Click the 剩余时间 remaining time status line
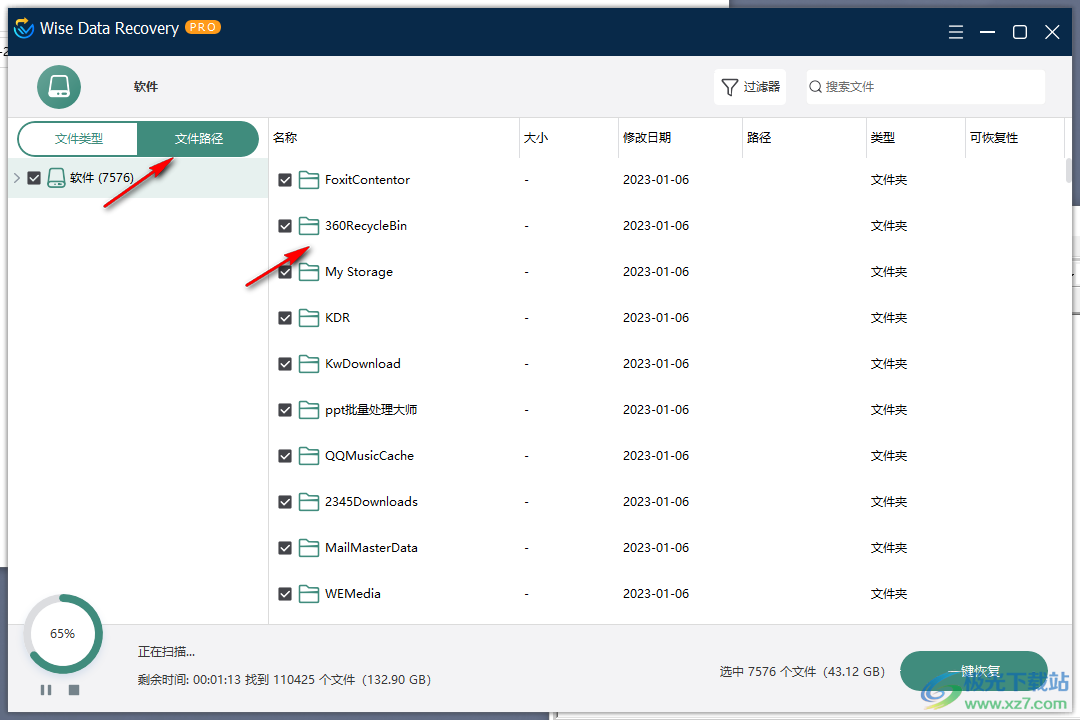The height and width of the screenshot is (720, 1080). tap(284, 680)
